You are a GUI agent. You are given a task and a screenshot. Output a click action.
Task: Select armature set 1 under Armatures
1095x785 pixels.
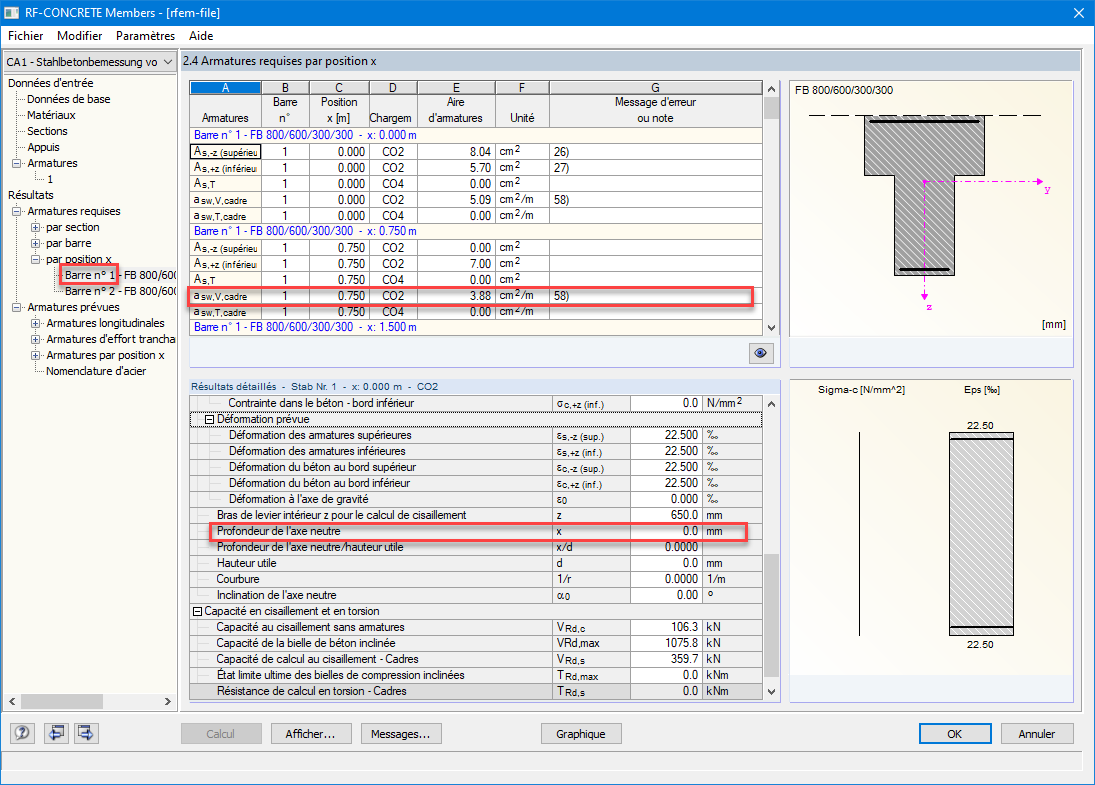click(50, 179)
